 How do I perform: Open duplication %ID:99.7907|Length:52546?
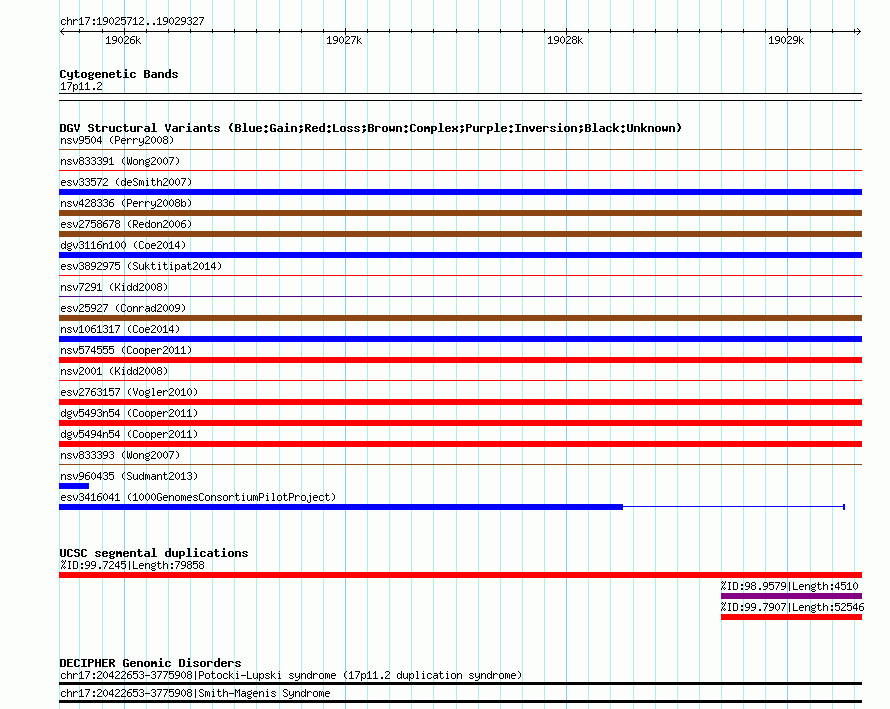pyautogui.click(x=792, y=607)
